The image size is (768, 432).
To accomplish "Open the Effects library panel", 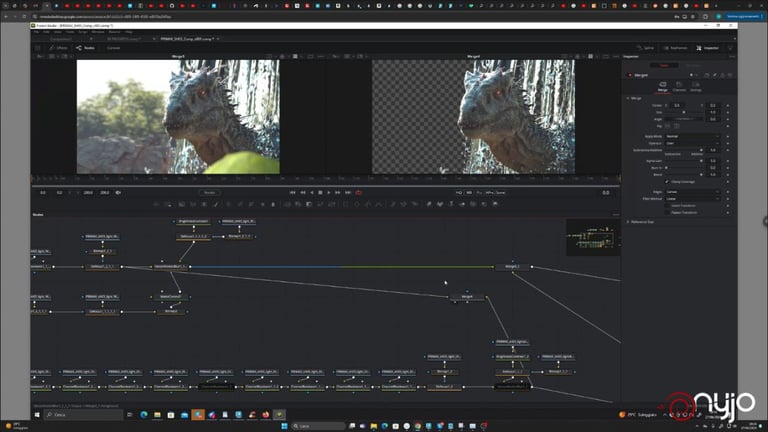I will tap(58, 48).
